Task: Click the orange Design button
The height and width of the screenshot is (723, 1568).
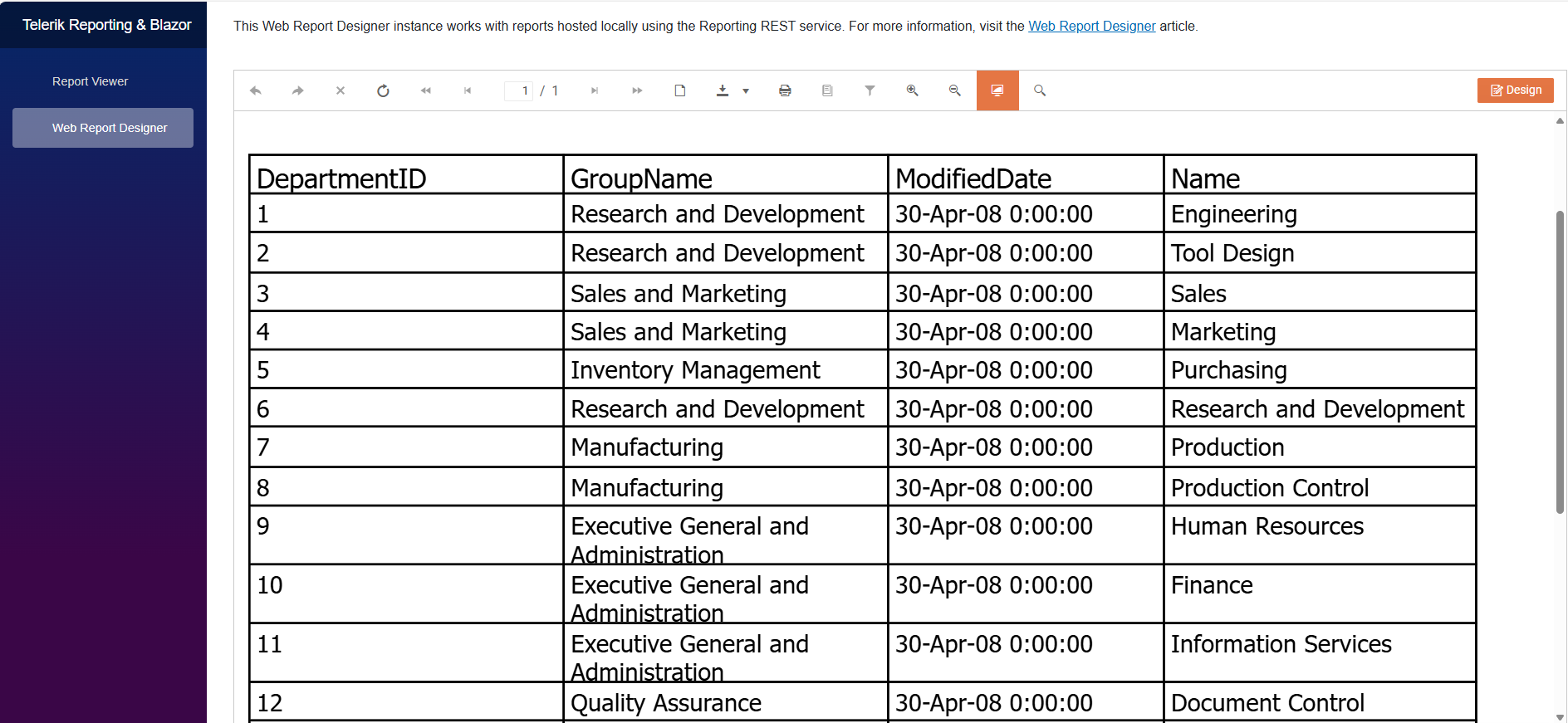Action: pyautogui.click(x=1515, y=90)
